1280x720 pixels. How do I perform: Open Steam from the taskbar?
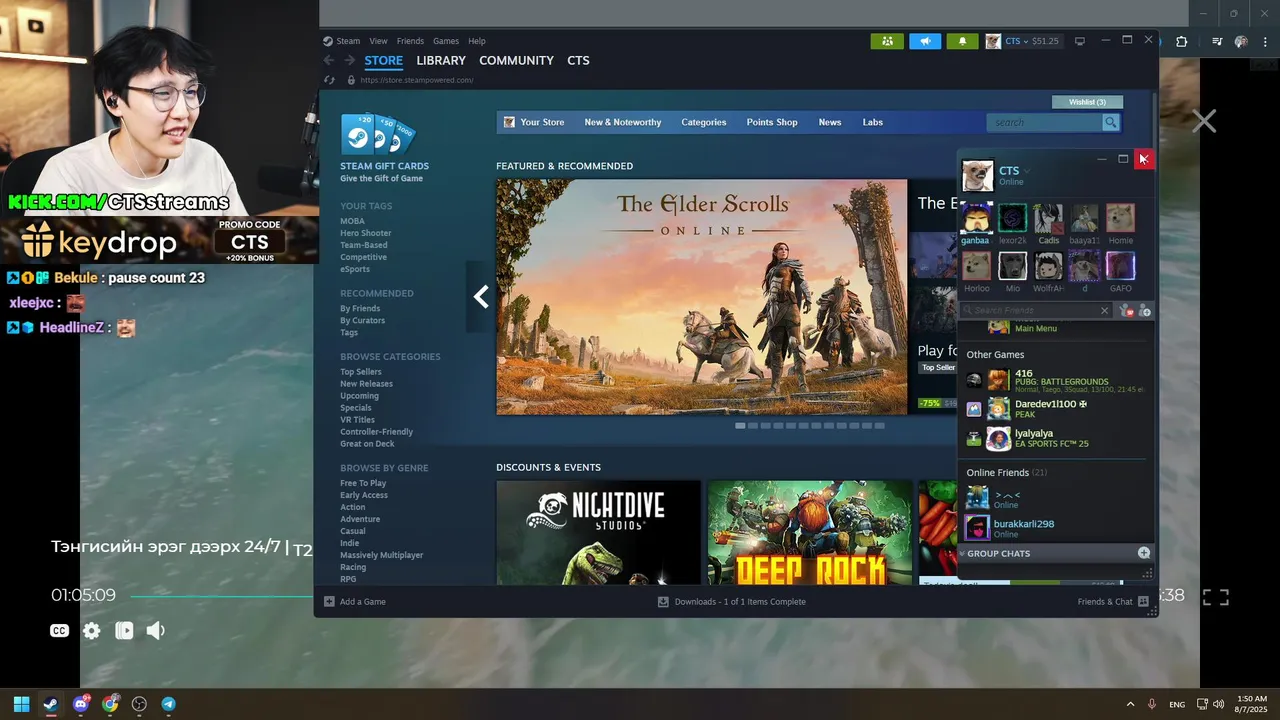[x=50, y=704]
